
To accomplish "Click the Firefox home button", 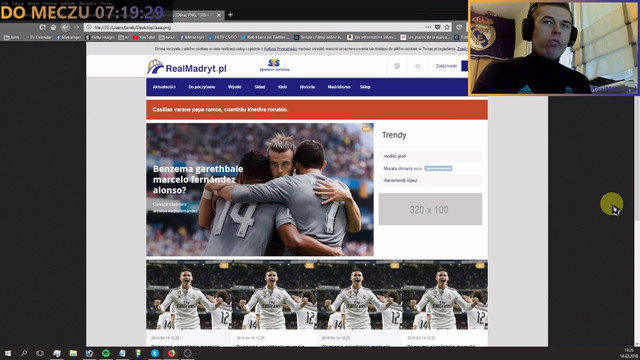I will click(x=53, y=27).
